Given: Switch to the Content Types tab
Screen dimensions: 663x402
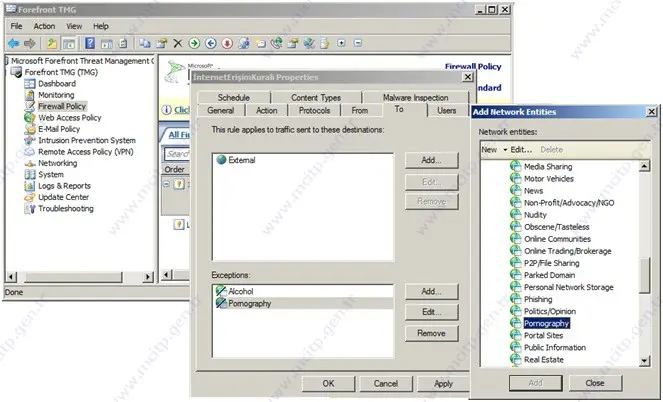Looking at the screenshot, I should tap(316, 98).
